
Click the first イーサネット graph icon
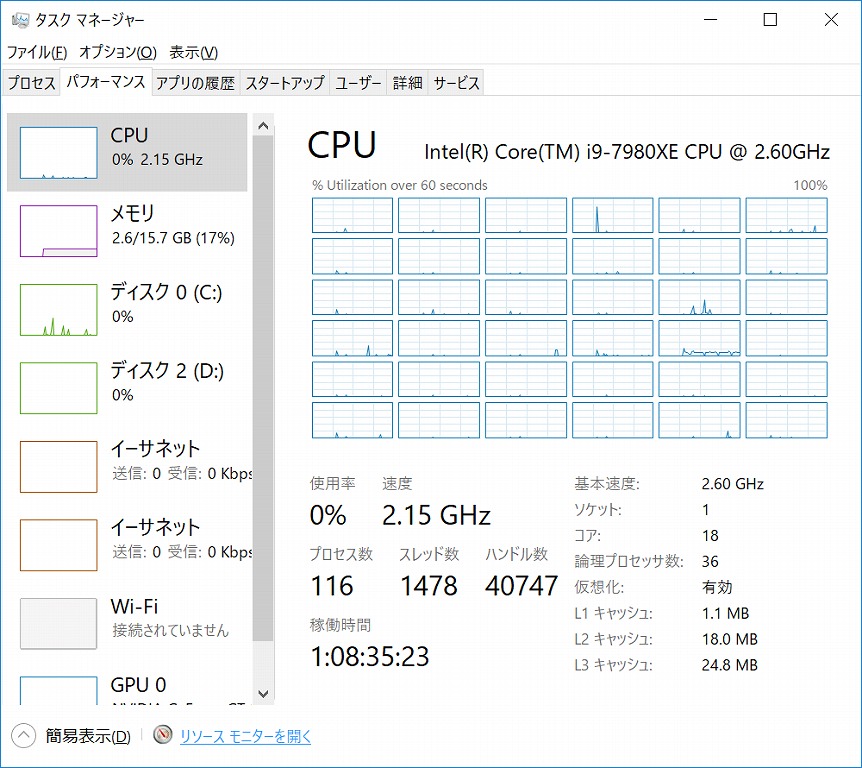tap(58, 467)
